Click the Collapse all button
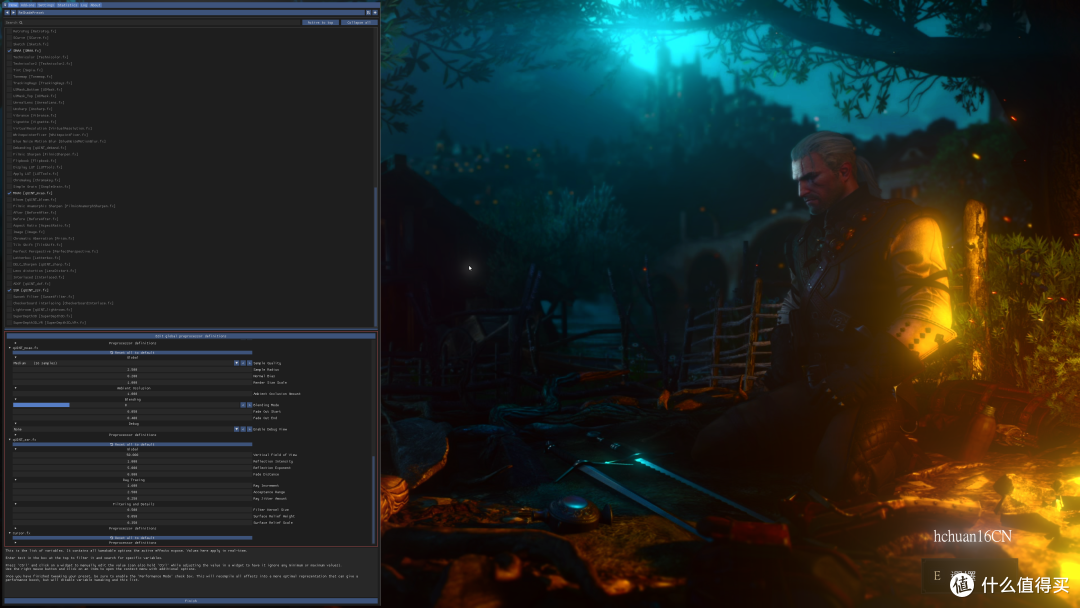1080x608 pixels. 359,22
